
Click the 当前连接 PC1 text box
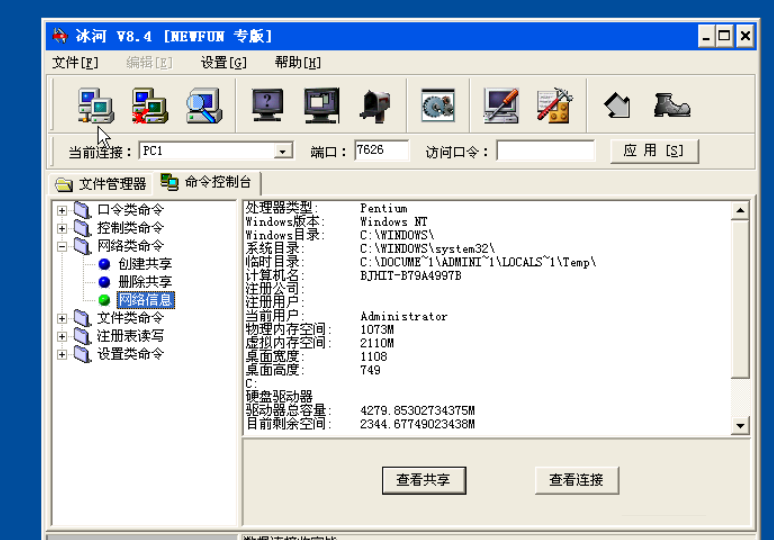pos(207,151)
